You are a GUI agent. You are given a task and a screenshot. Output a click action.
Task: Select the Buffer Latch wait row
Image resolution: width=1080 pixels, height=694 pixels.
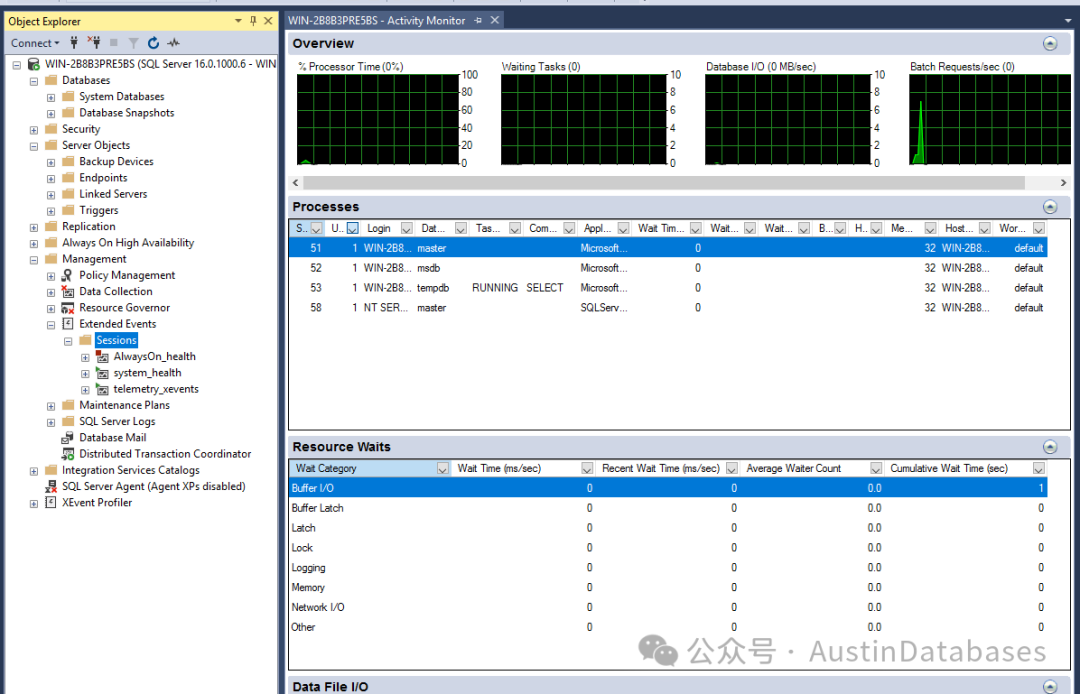[669, 508]
